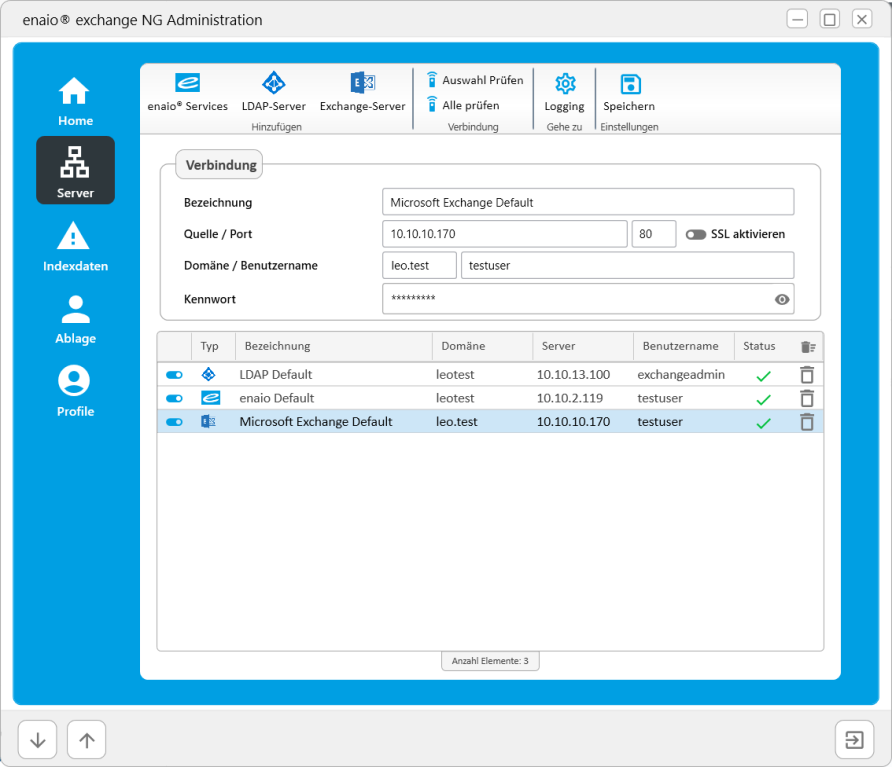Toggle Microsoft Exchange Default connection switch

click(x=174, y=422)
